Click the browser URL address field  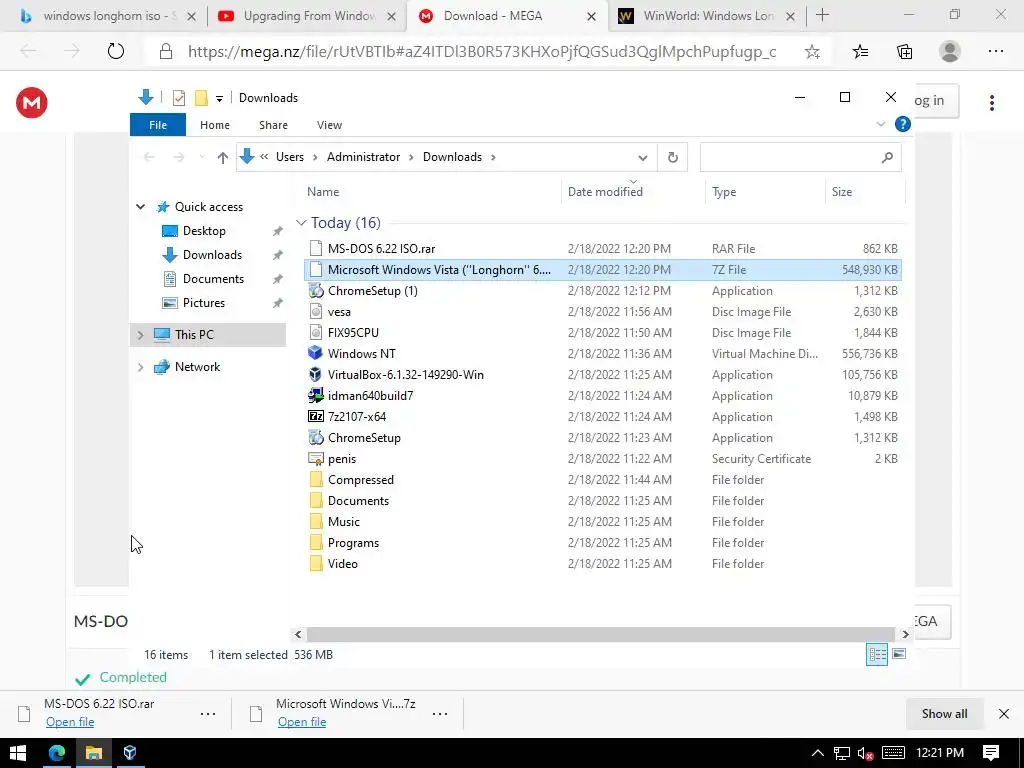click(x=482, y=52)
